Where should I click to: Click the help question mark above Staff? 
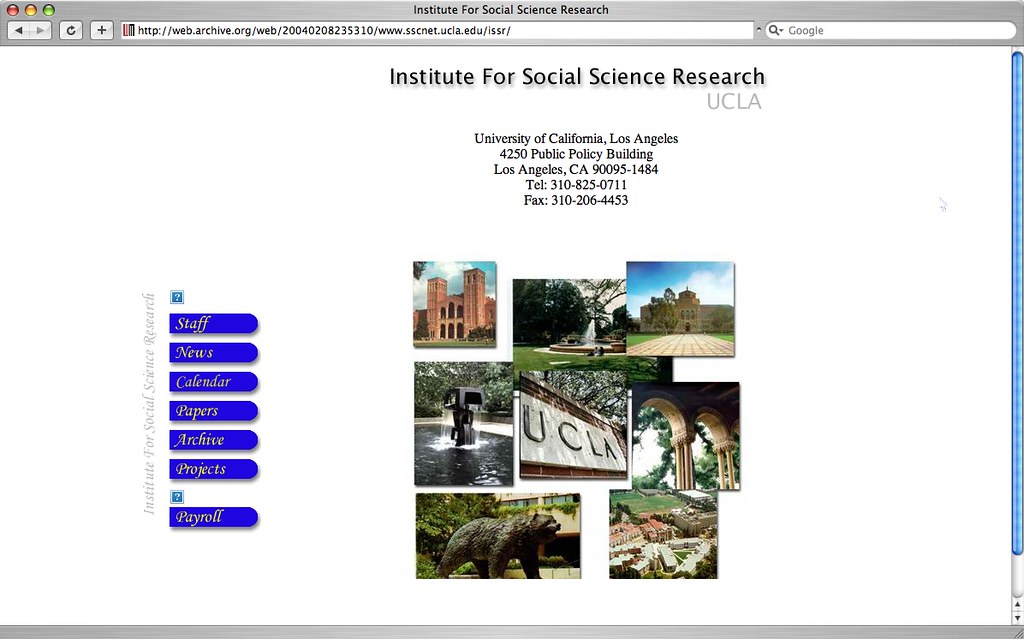(176, 297)
